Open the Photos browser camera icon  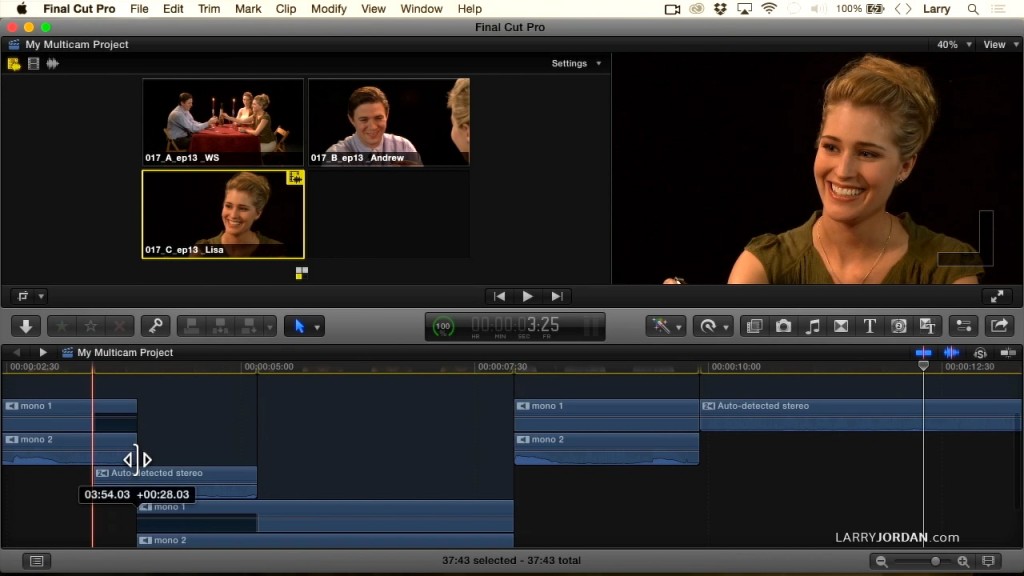[x=784, y=326]
